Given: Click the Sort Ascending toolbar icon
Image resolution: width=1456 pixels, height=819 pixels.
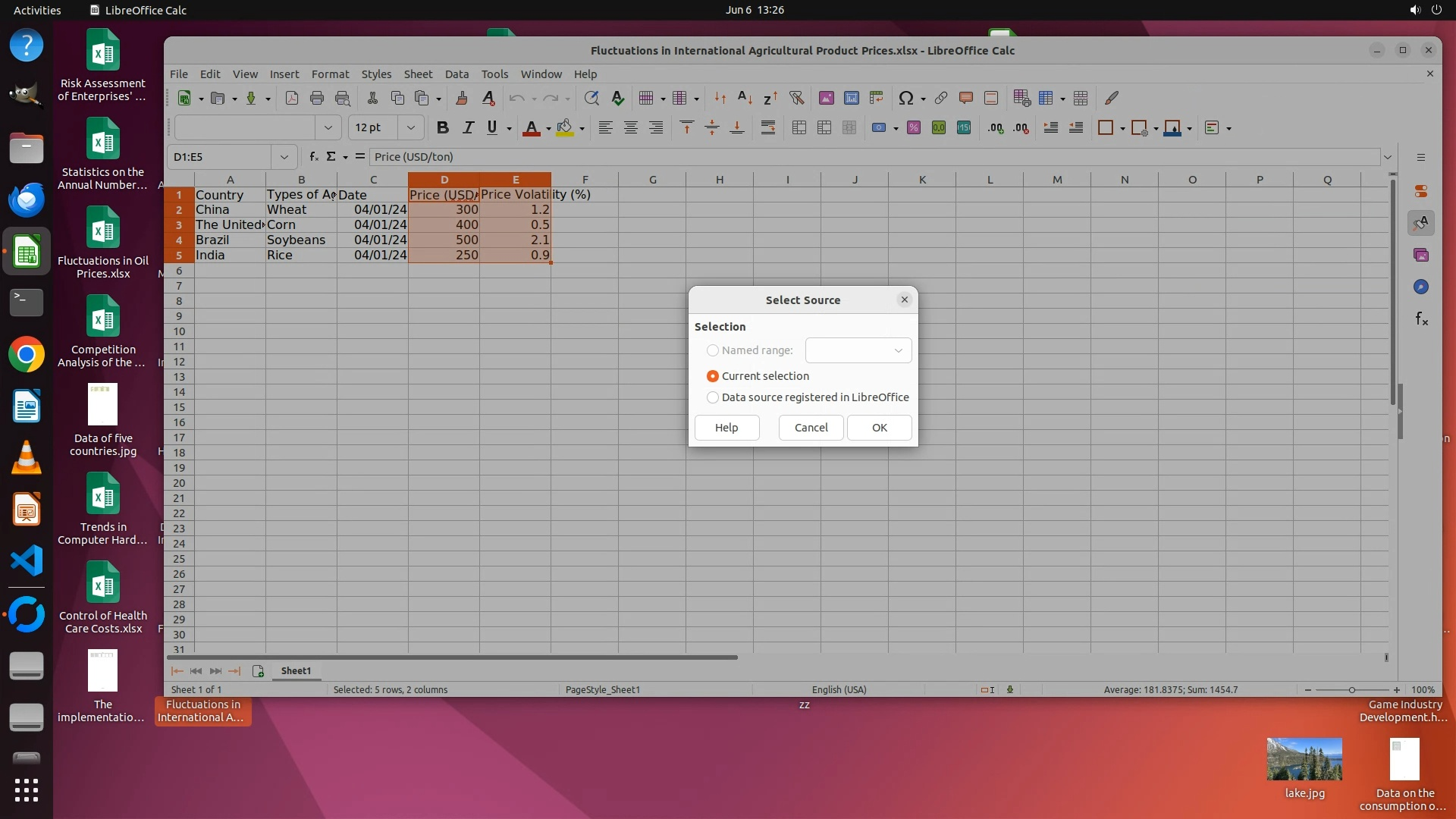Looking at the screenshot, I should (x=745, y=98).
